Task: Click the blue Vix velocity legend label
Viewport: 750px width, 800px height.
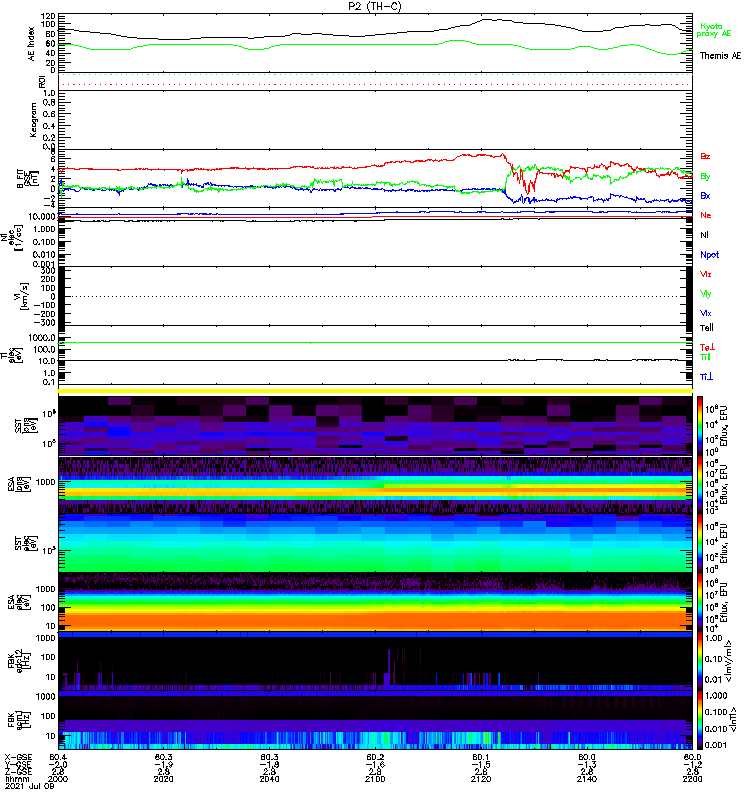Action: point(706,314)
